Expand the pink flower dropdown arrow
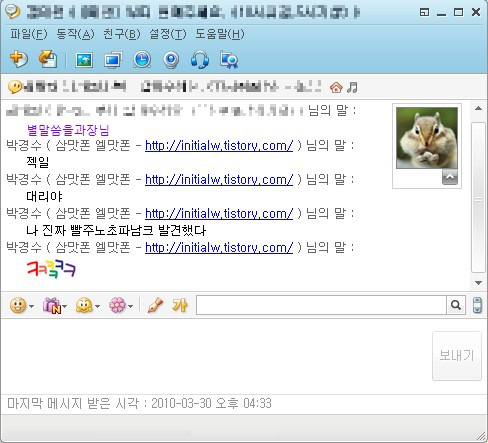 [x=131, y=306]
